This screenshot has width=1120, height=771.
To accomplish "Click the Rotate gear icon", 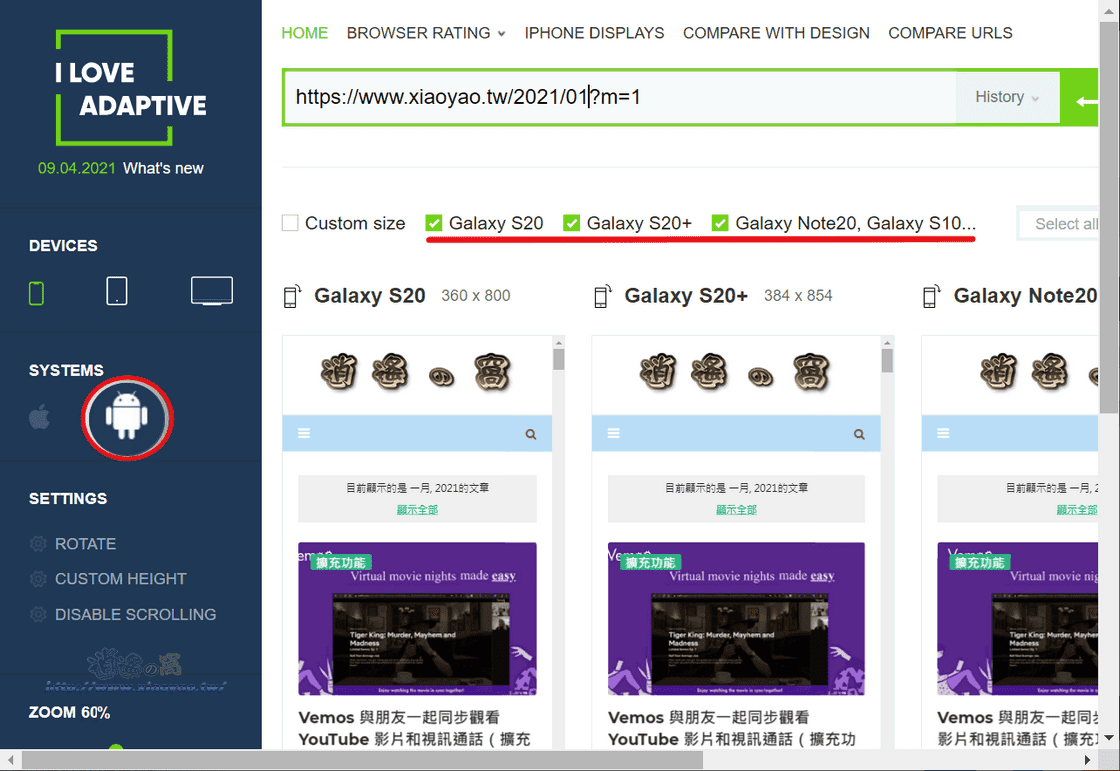I will pyautogui.click(x=38, y=544).
